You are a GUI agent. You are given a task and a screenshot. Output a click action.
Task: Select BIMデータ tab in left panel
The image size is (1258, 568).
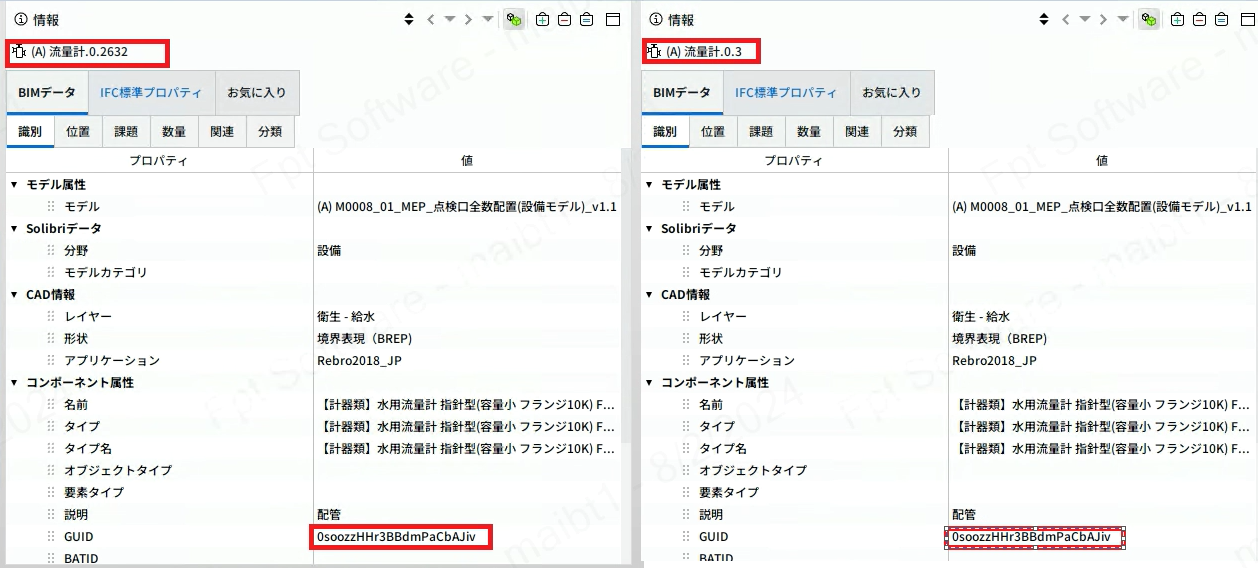click(x=47, y=92)
